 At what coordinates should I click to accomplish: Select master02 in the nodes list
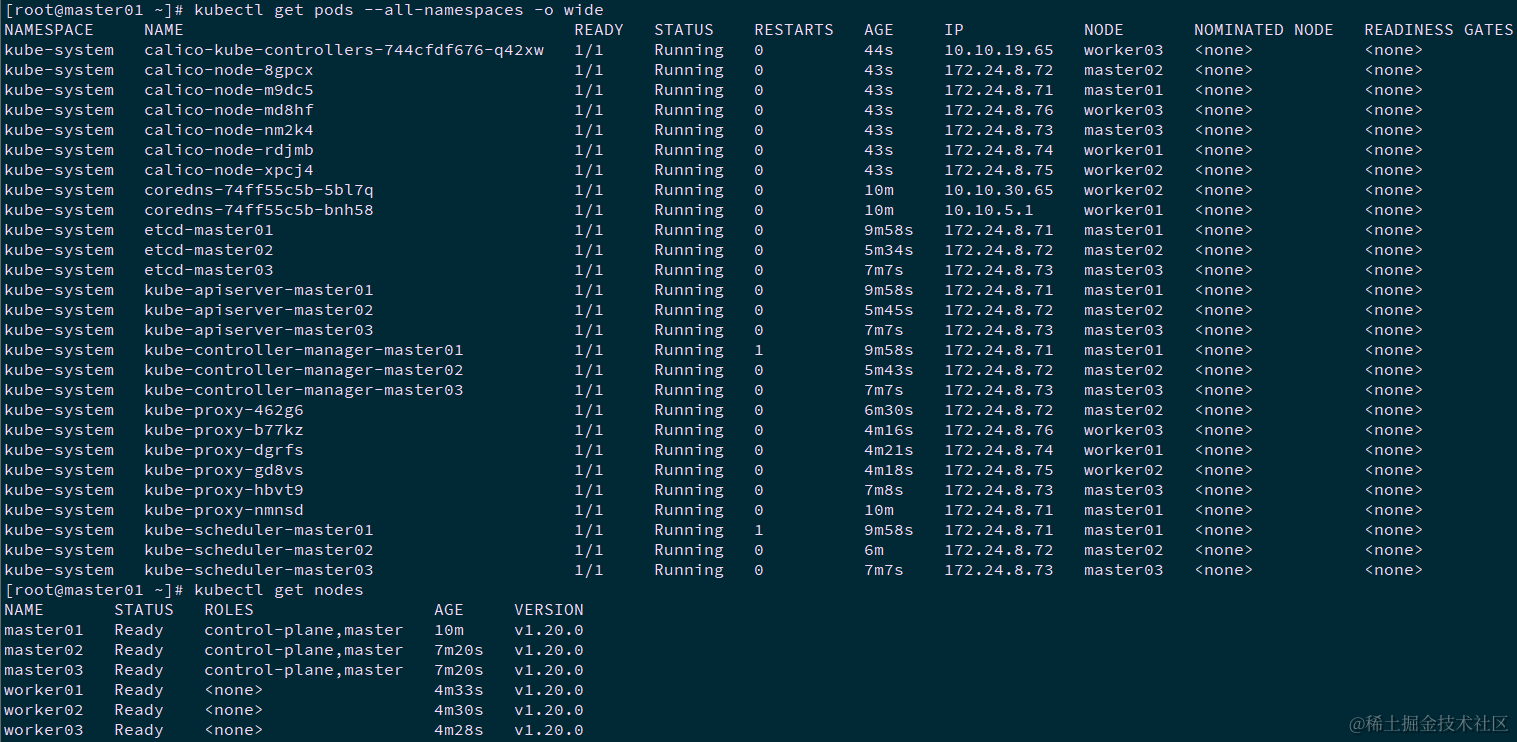point(44,650)
